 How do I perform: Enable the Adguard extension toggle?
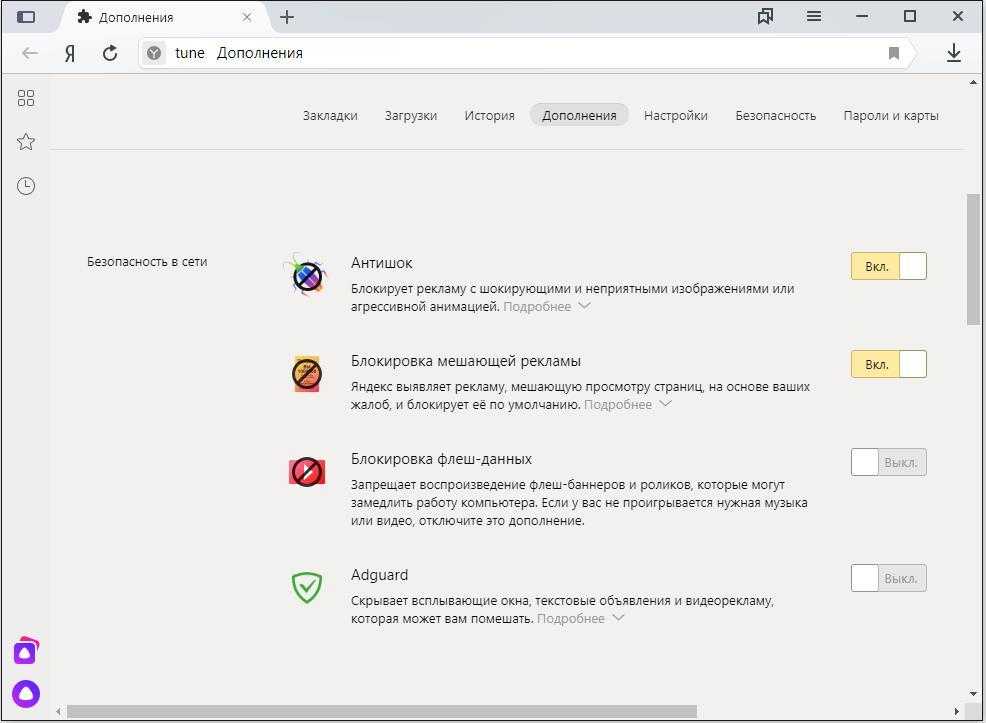[x=888, y=578]
